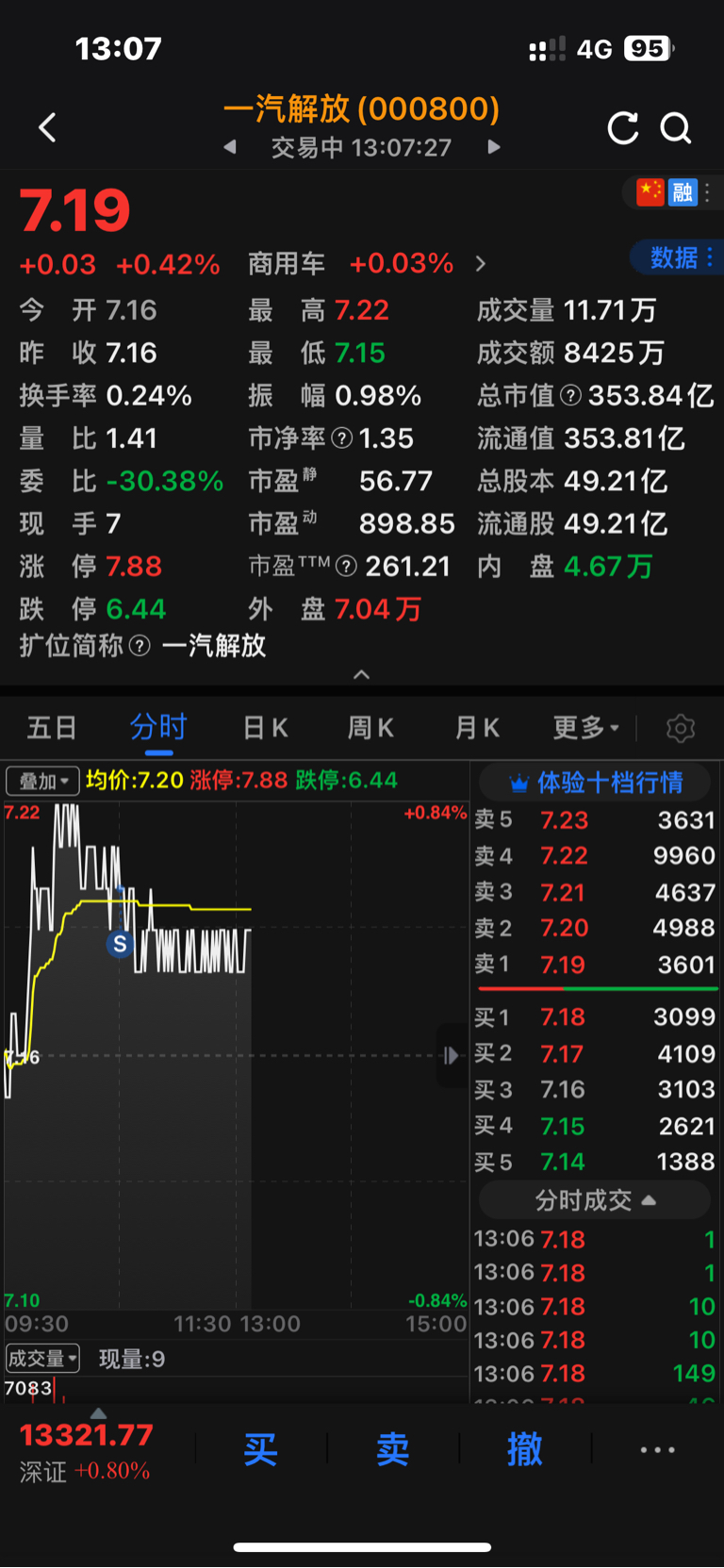Viewport: 724px width, 1568px height.
Task: Open 体验十档行情 level-10 quotes
Action: [x=595, y=783]
